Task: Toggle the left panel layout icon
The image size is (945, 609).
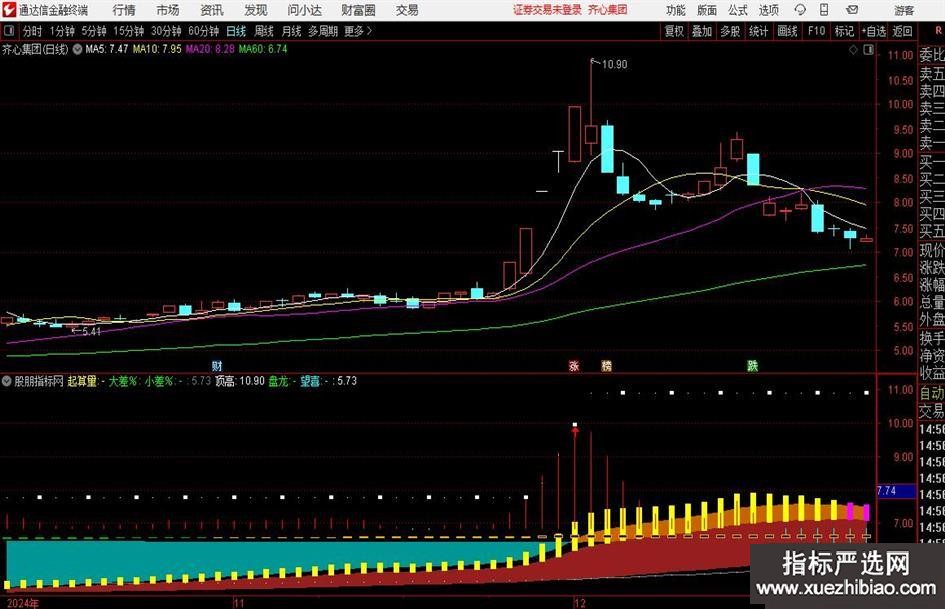Action: [x=9, y=30]
